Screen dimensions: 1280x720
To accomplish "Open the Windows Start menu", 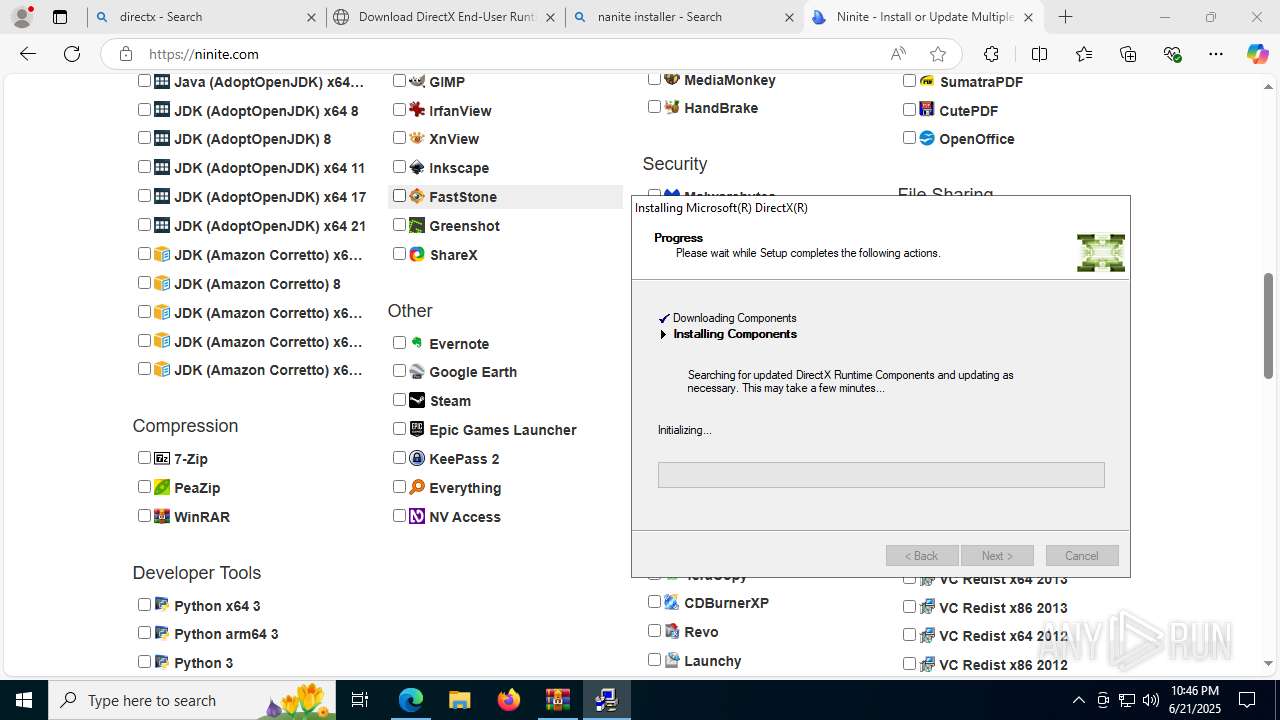I will coord(24,700).
